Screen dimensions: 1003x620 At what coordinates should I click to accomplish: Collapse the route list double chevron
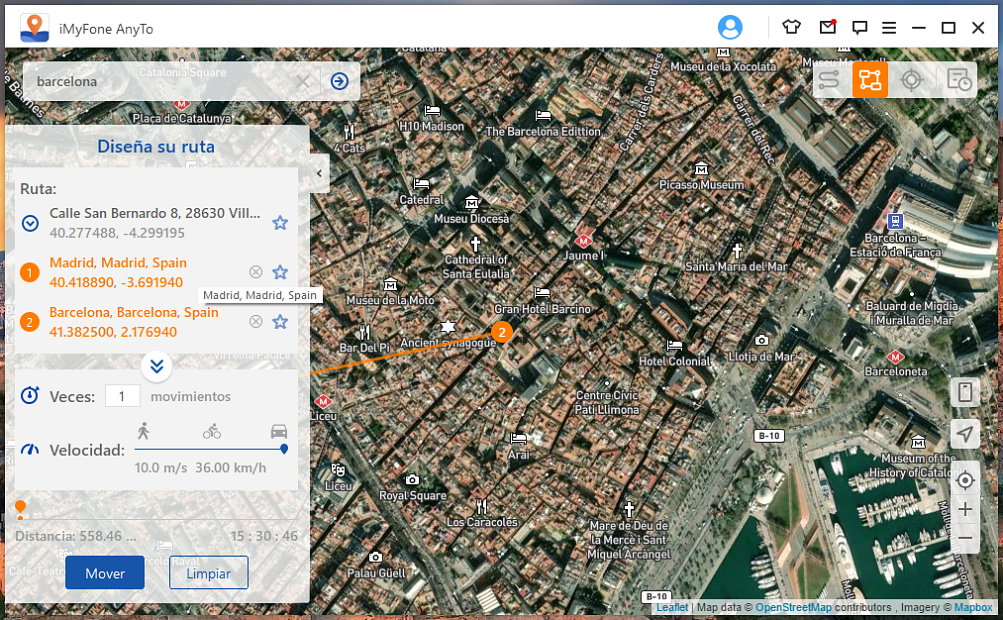click(157, 366)
